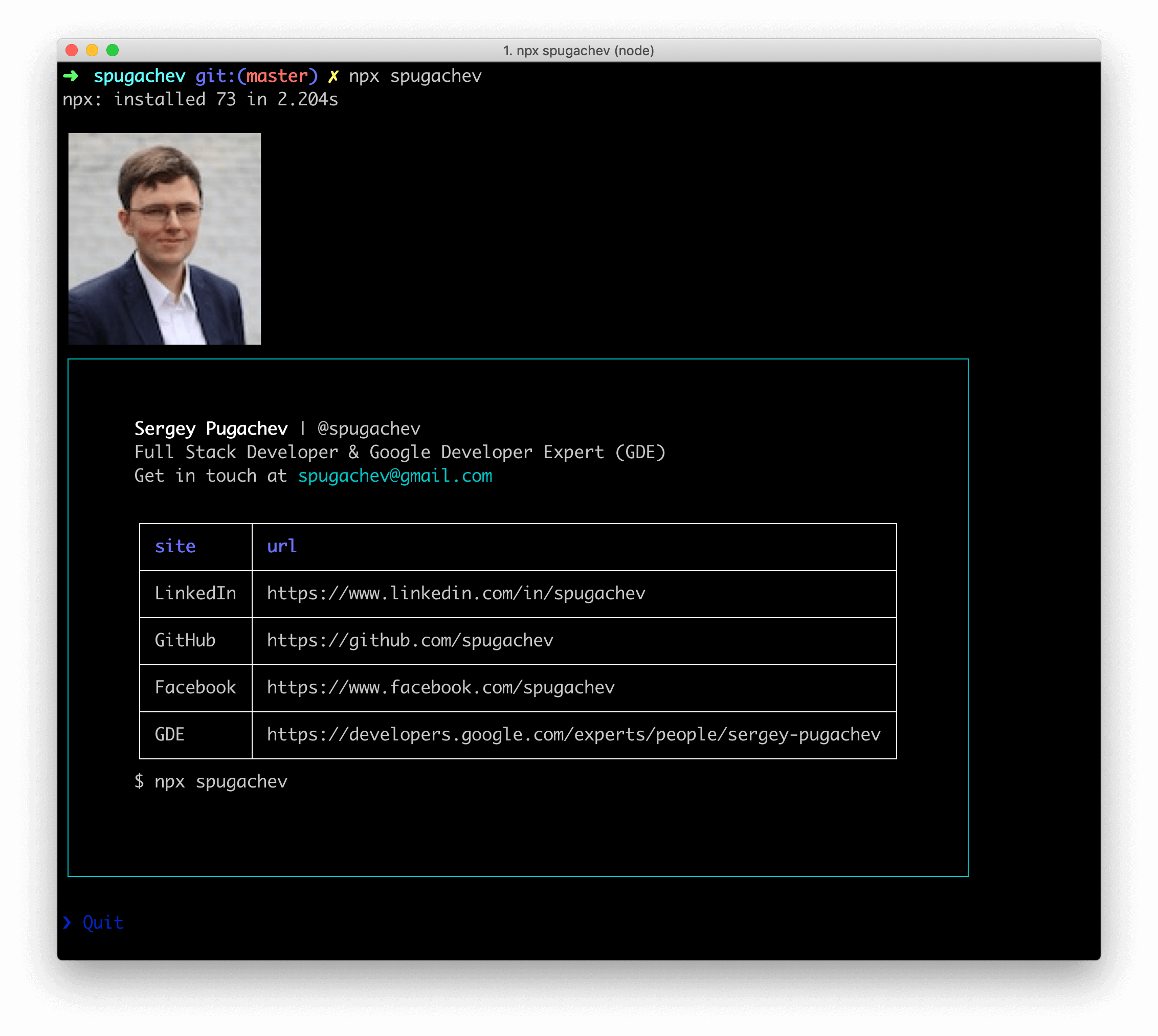
Task: Open the LinkedIn profile URL
Action: 456,594
